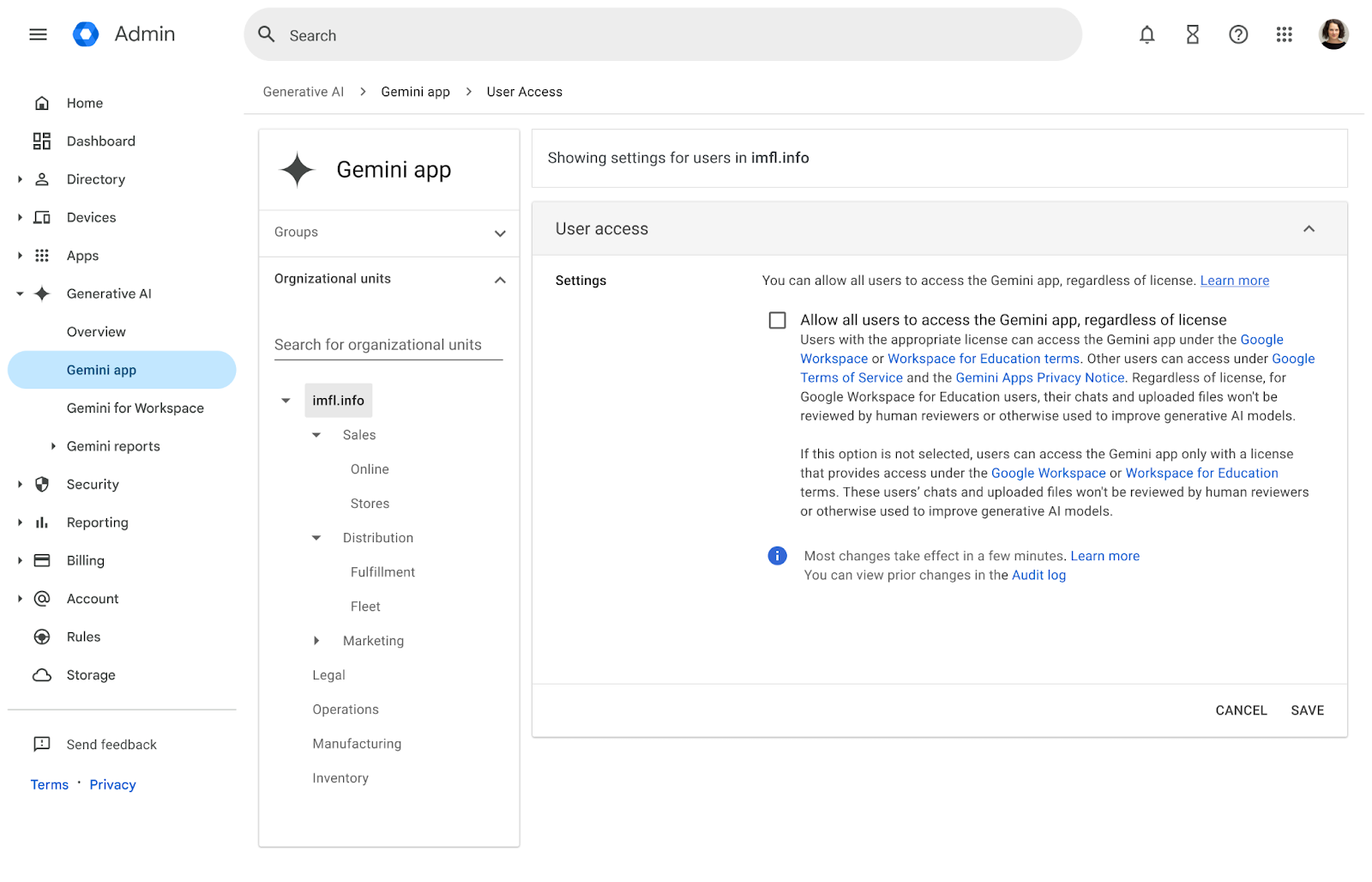Screen dimensions: 1372x882
Task: Open the help question mark icon
Action: click(x=1238, y=34)
